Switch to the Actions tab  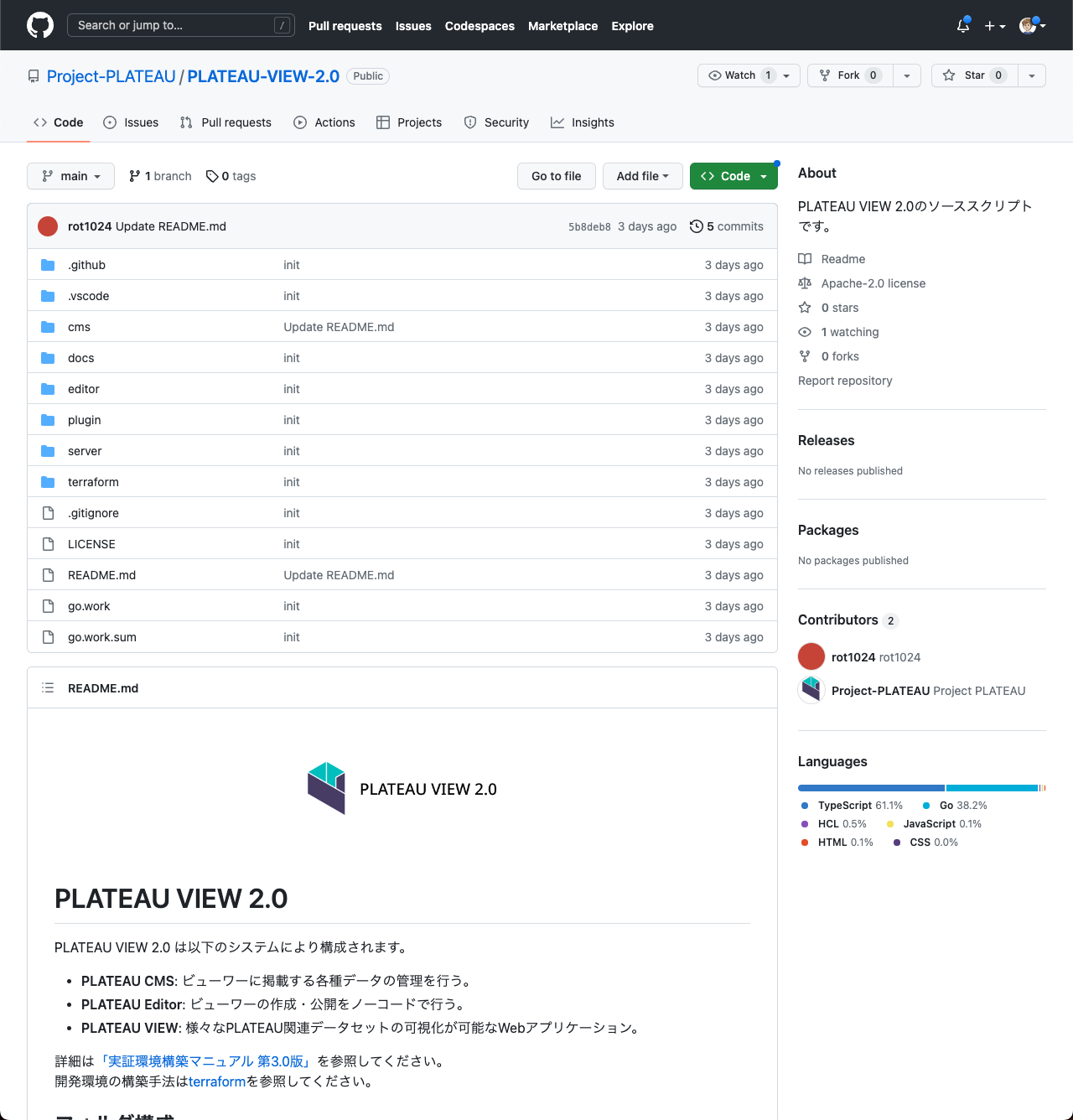point(334,122)
